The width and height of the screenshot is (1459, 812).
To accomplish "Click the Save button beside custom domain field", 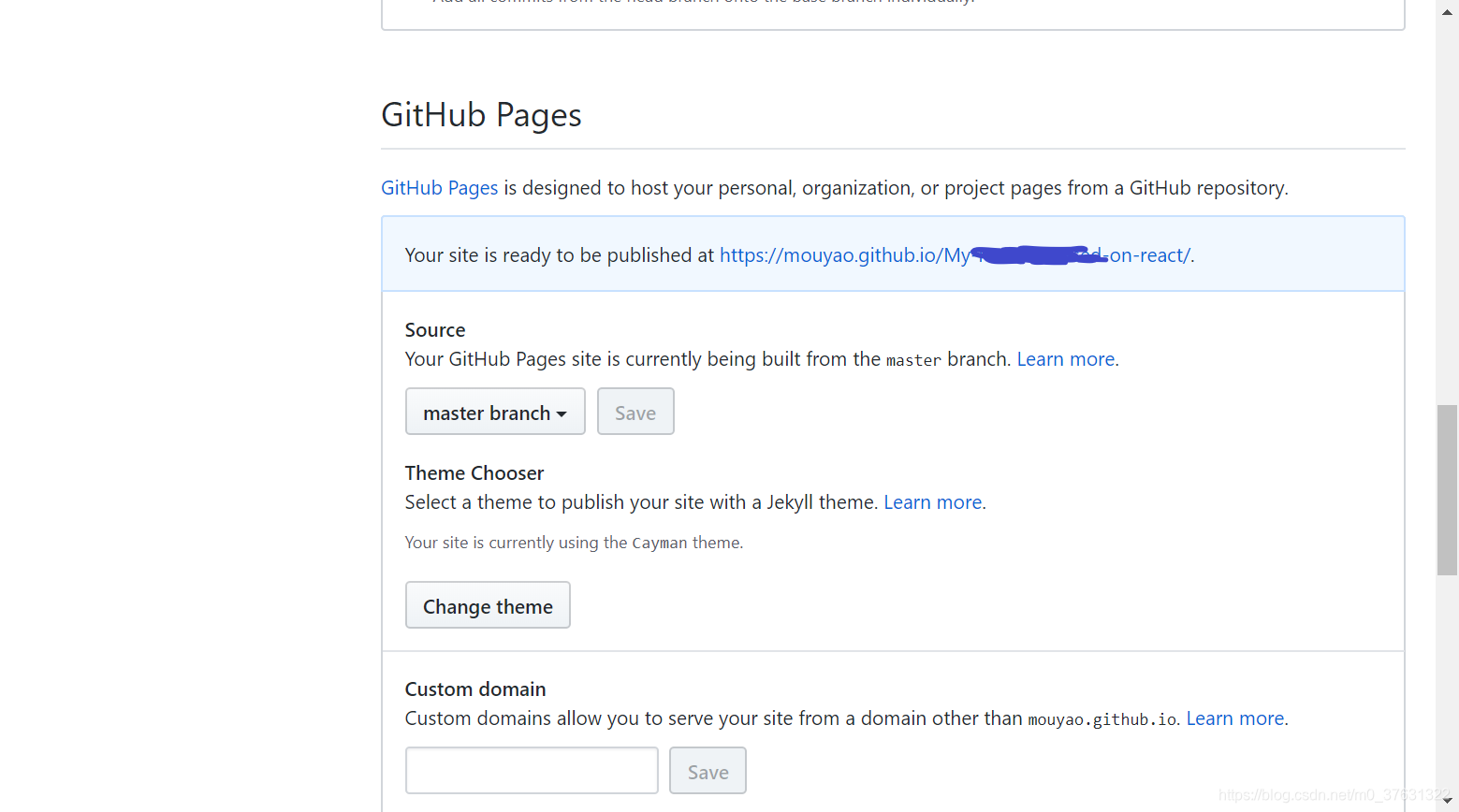I will point(708,771).
